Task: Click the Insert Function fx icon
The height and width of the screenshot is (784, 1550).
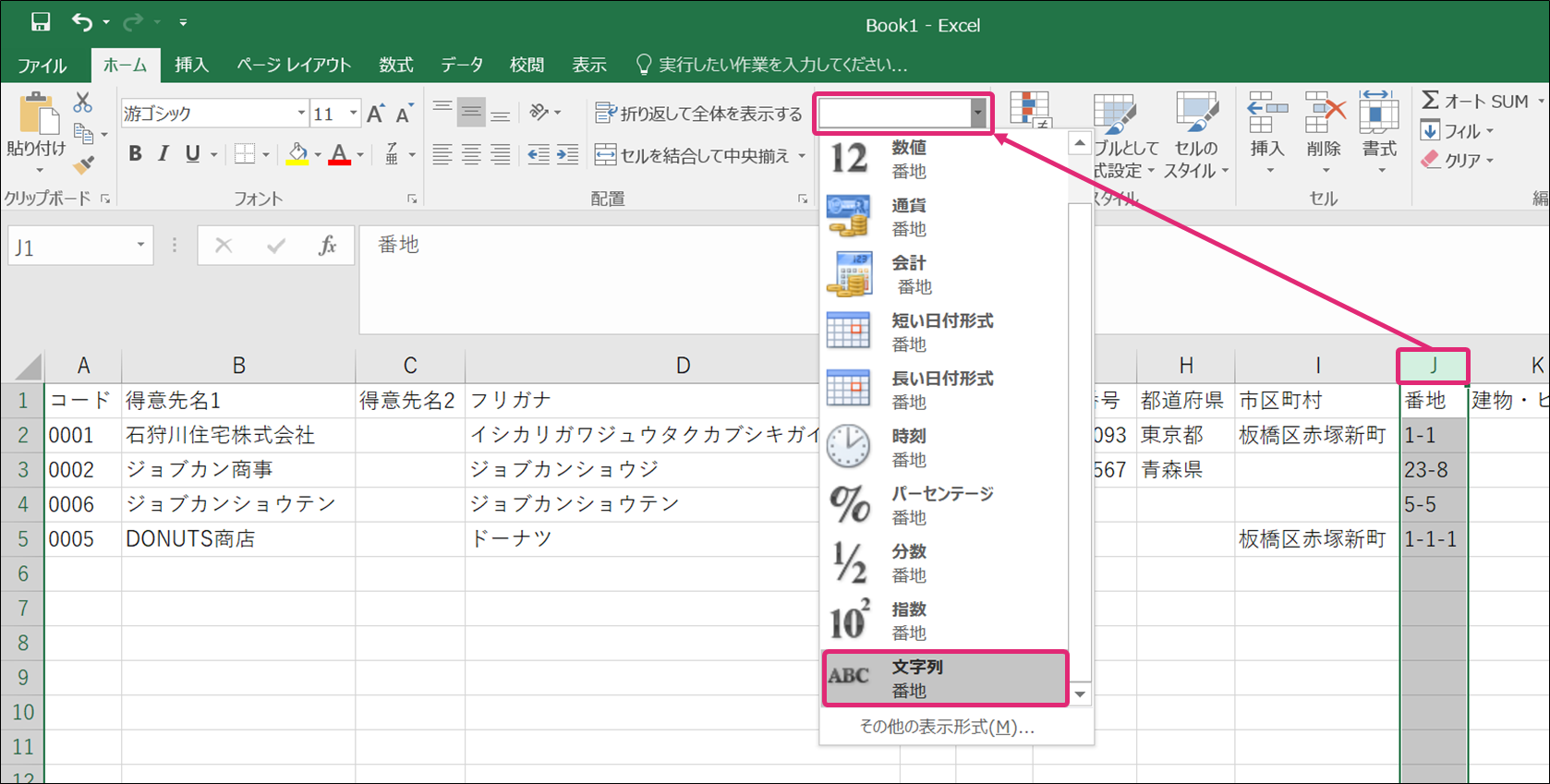Action: 327,246
